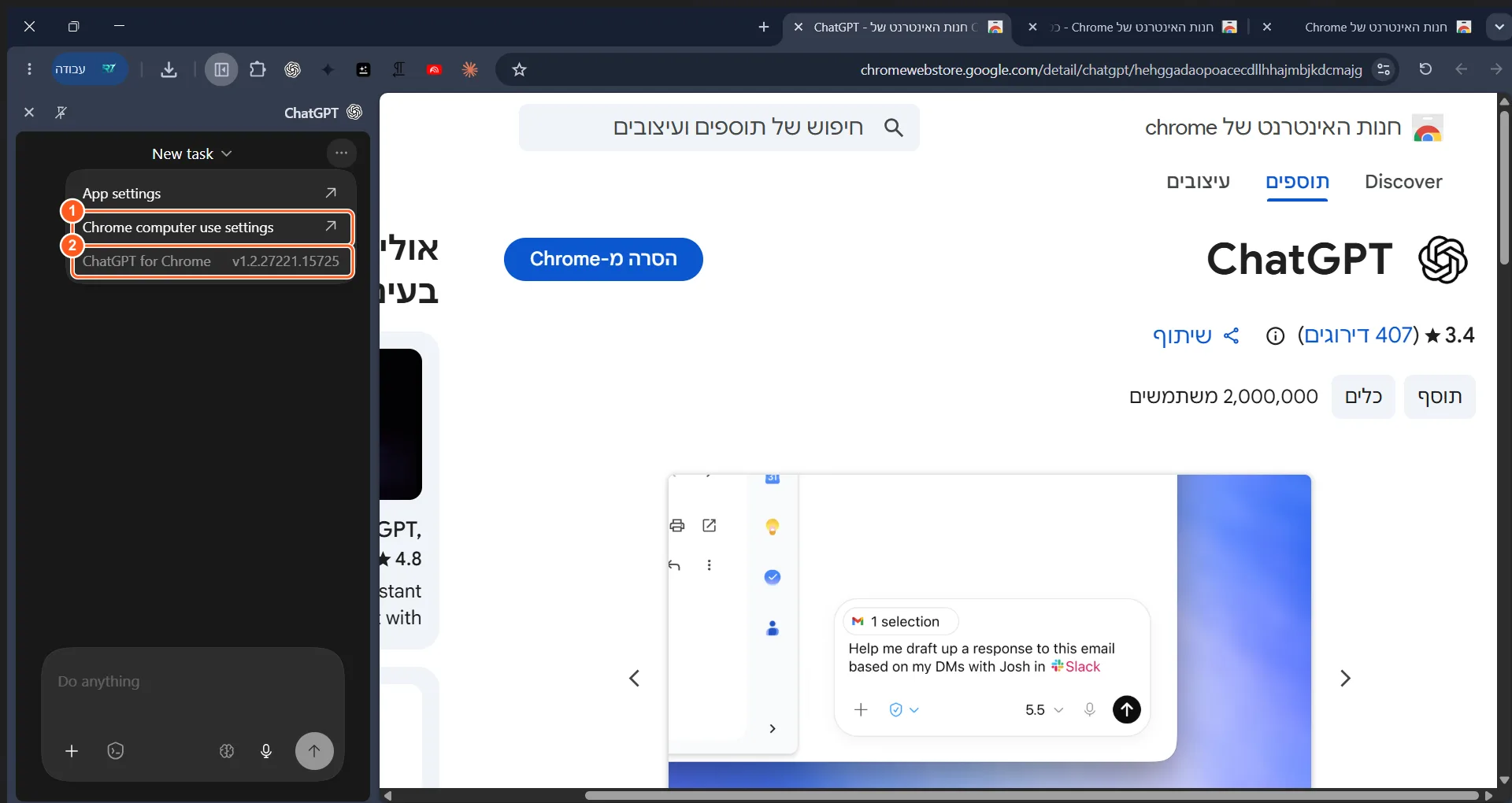Click the page's horizontal scrollbar thumb

pos(1032,795)
